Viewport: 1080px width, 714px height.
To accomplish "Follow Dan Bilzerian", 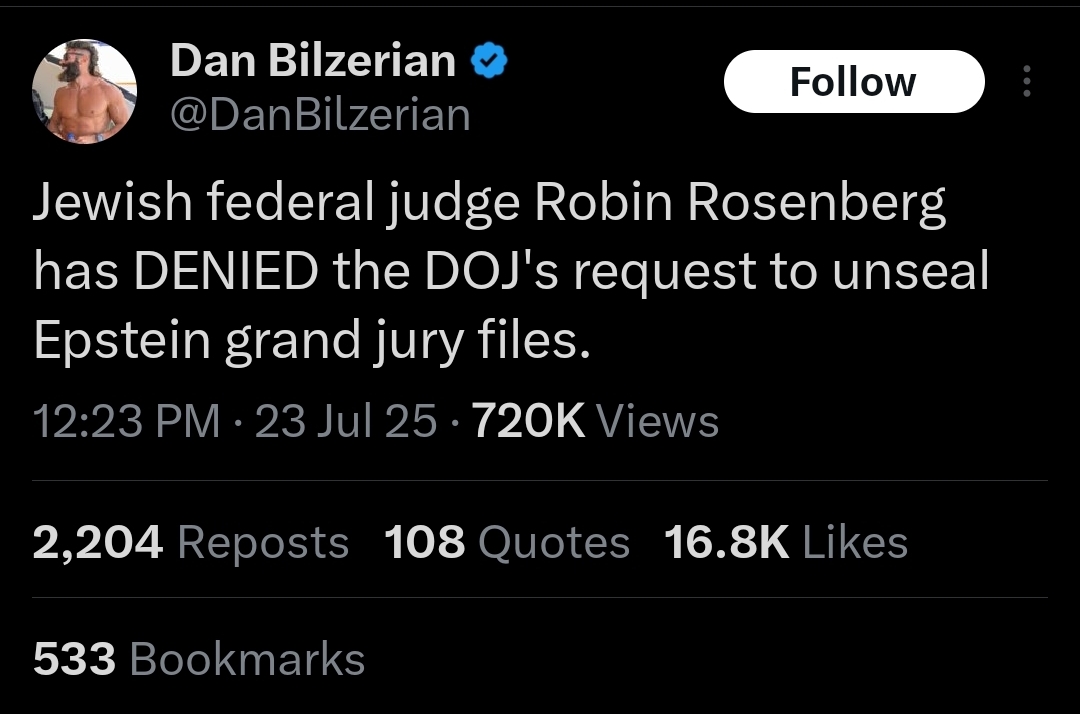I will tap(853, 82).
